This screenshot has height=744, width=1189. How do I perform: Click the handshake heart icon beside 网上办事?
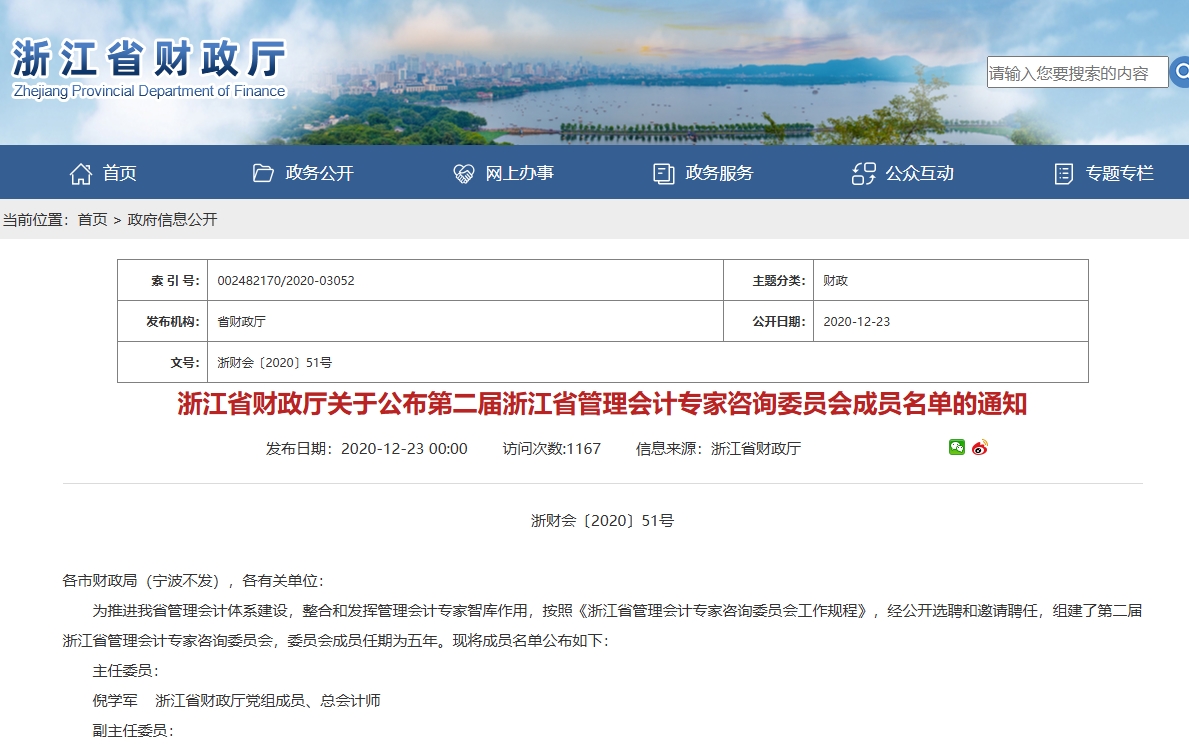click(463, 174)
